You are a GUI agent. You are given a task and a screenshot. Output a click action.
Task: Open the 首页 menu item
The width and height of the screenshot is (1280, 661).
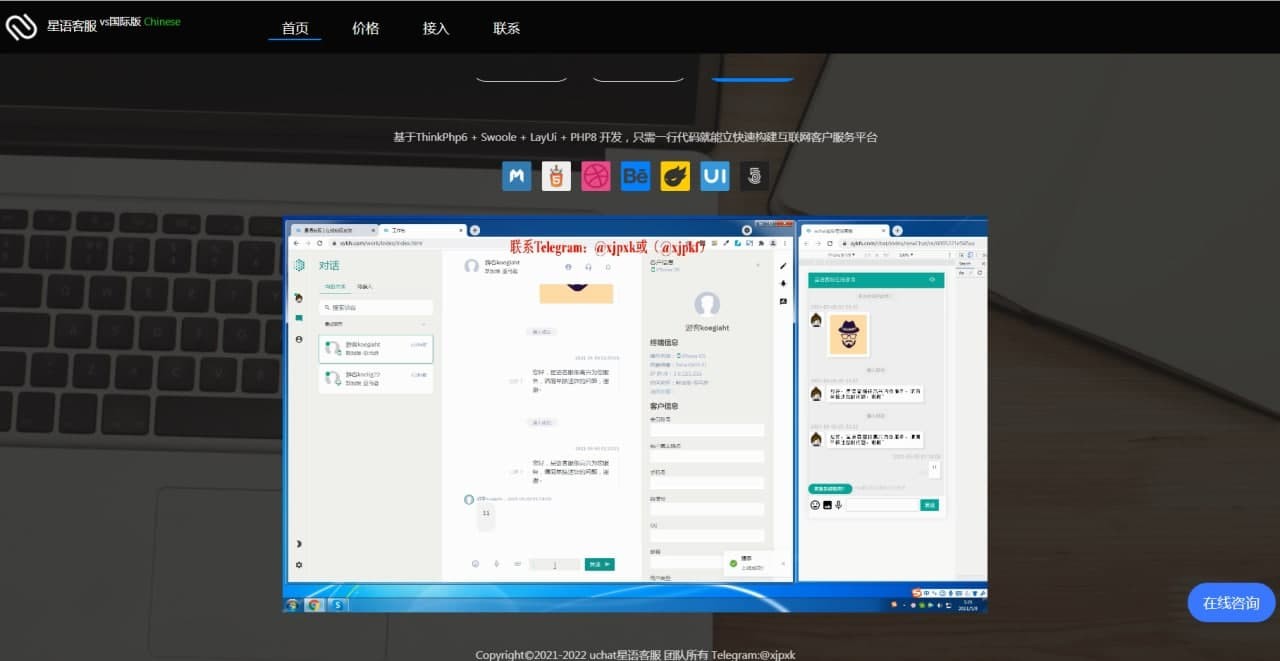pos(295,28)
